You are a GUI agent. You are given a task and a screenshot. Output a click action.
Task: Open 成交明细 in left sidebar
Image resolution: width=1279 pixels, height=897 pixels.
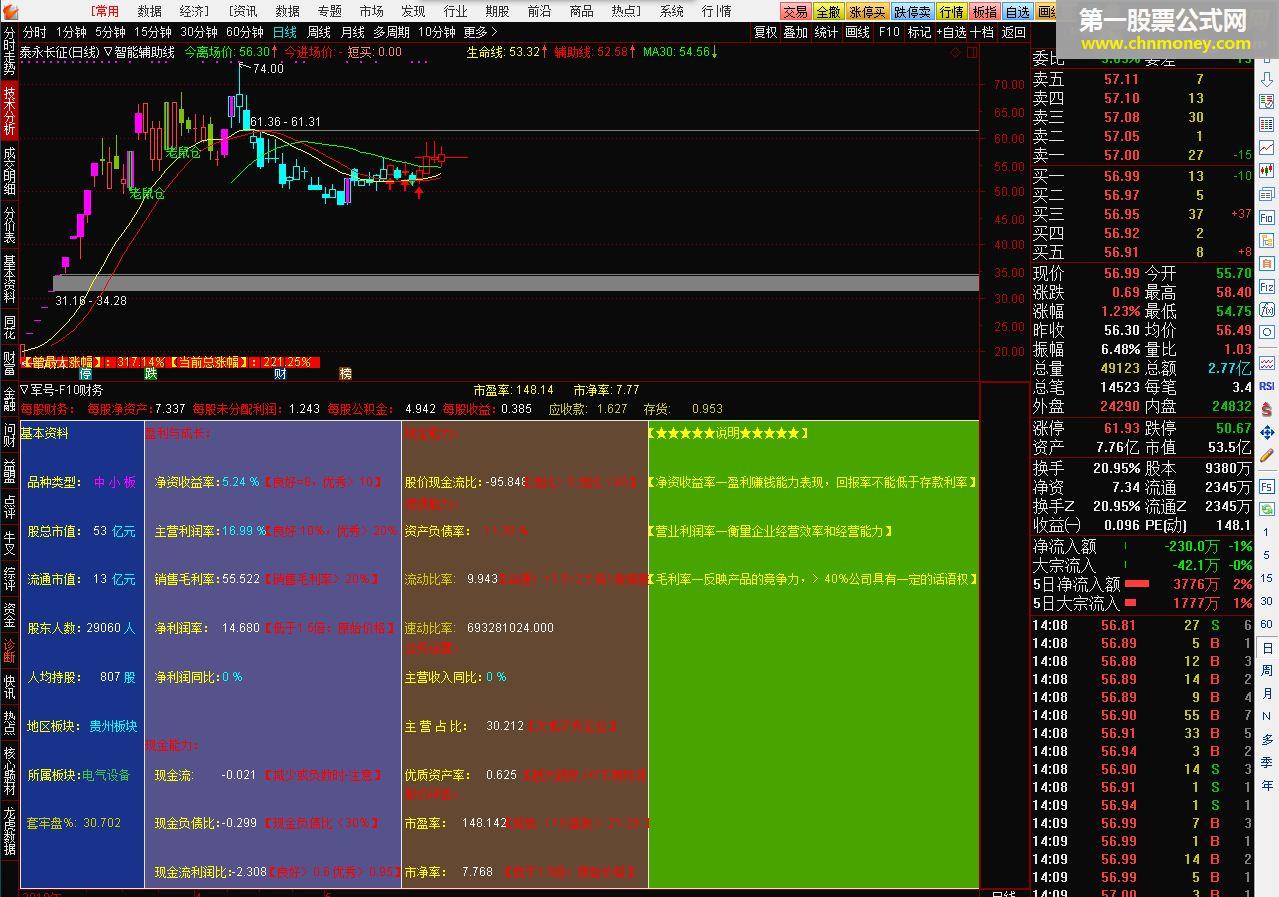(x=9, y=171)
